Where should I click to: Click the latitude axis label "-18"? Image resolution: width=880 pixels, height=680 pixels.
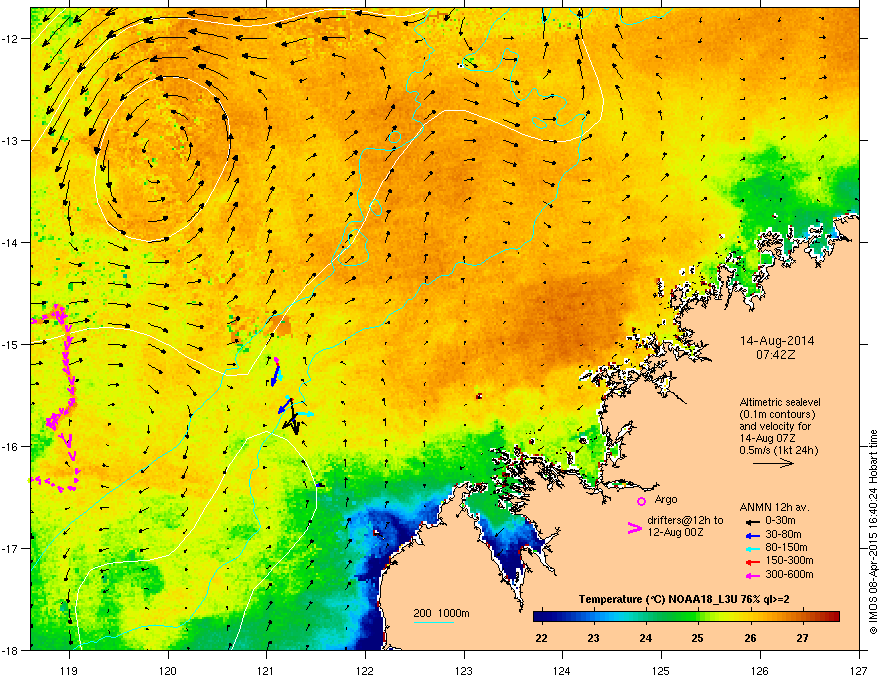[x=10, y=650]
